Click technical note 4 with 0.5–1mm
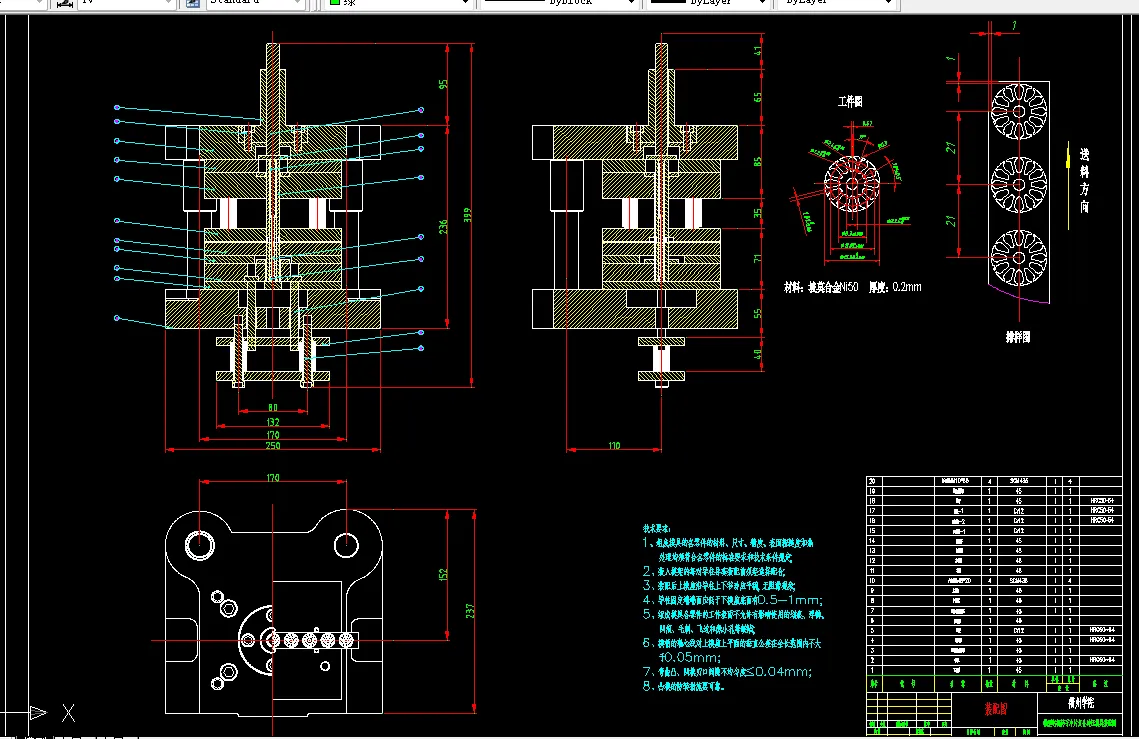 point(732,600)
